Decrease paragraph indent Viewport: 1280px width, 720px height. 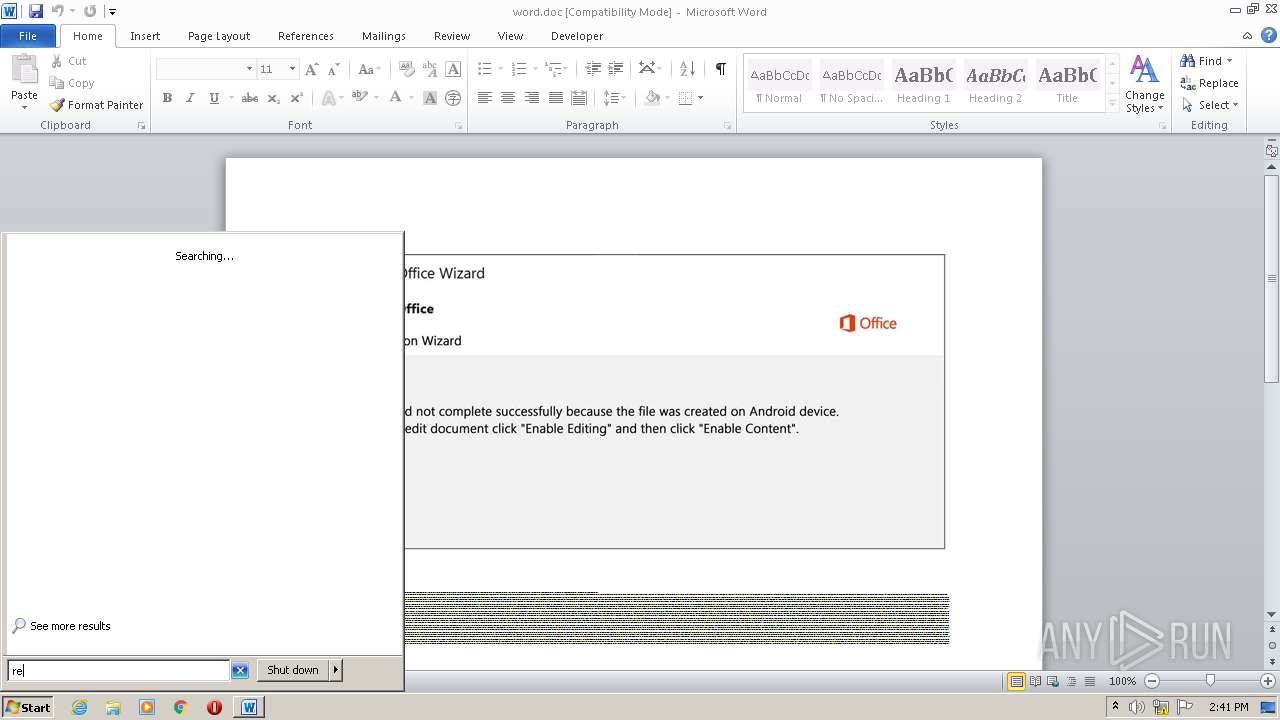coord(593,69)
